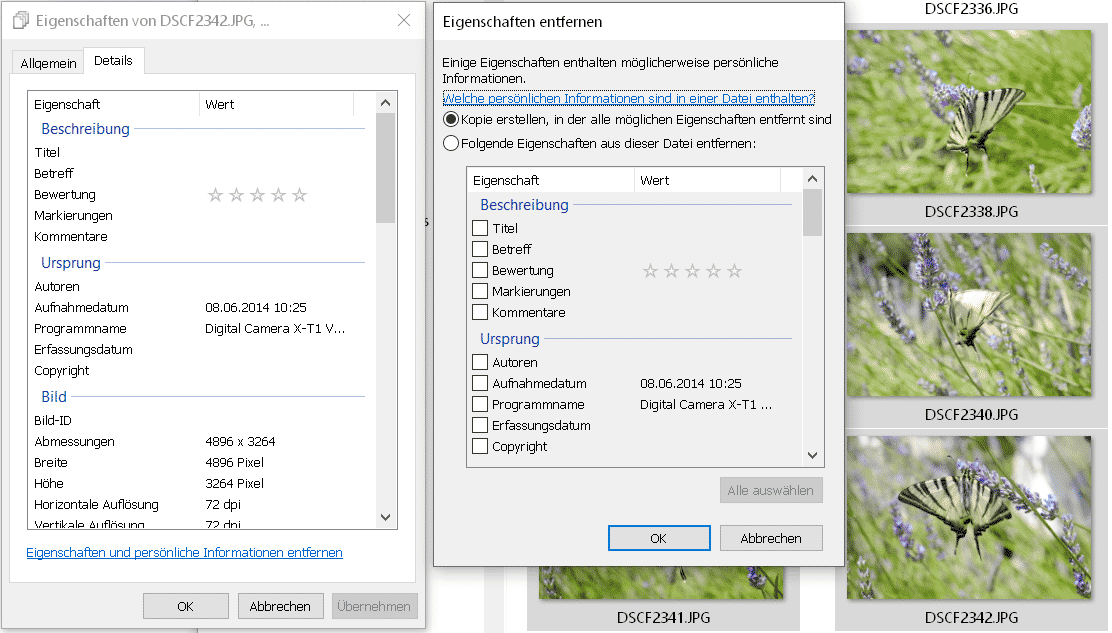Set Bewertung to one star in removal dialog
The width and height of the screenshot is (1112, 633).
[650, 271]
